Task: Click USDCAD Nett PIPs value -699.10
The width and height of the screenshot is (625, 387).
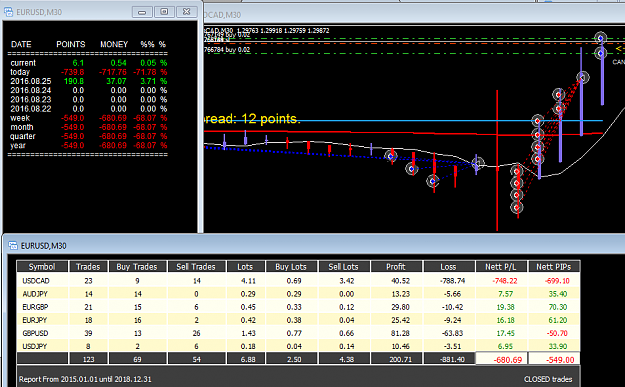Action: (557, 281)
